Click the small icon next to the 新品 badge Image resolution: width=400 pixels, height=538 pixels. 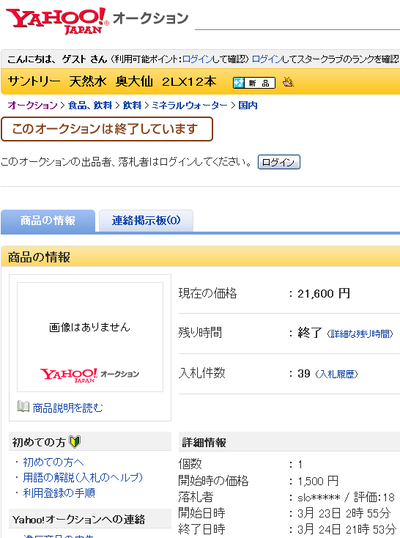288,82
